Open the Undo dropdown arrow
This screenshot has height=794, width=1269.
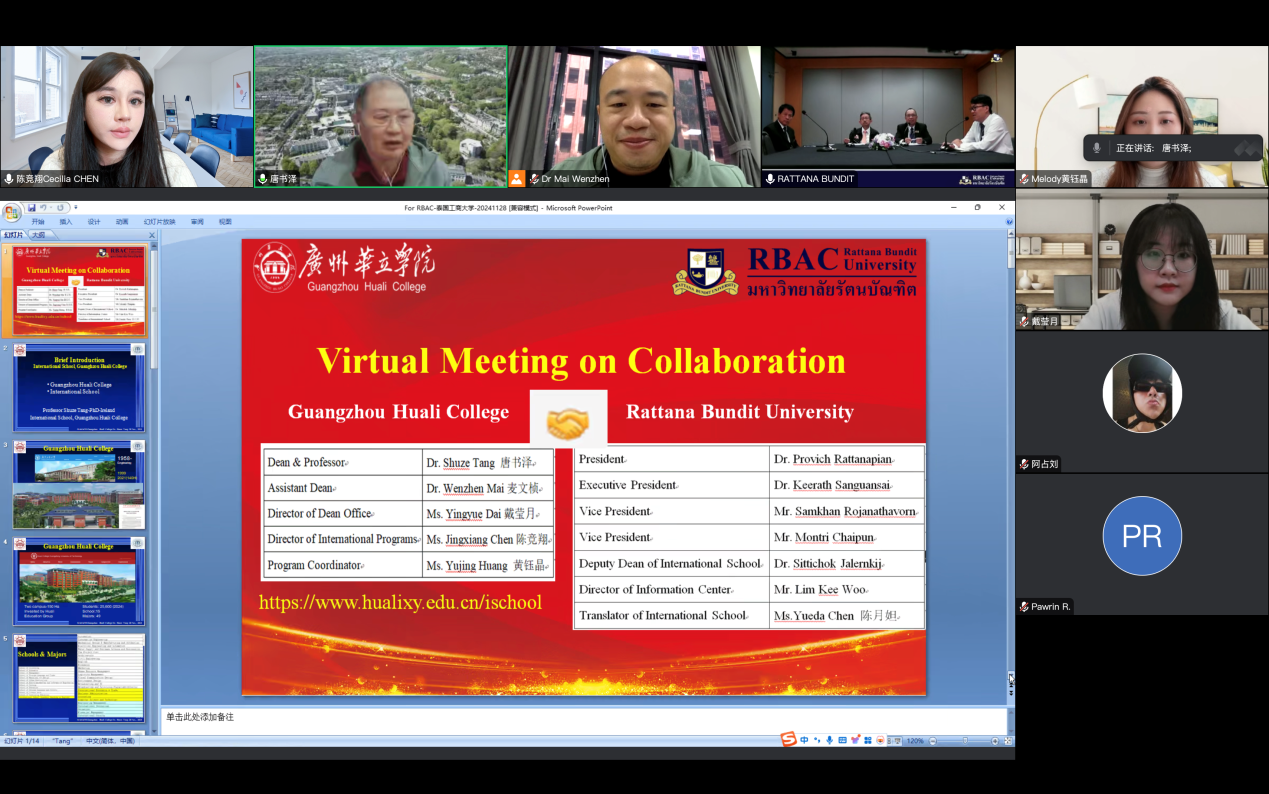[x=50, y=206]
